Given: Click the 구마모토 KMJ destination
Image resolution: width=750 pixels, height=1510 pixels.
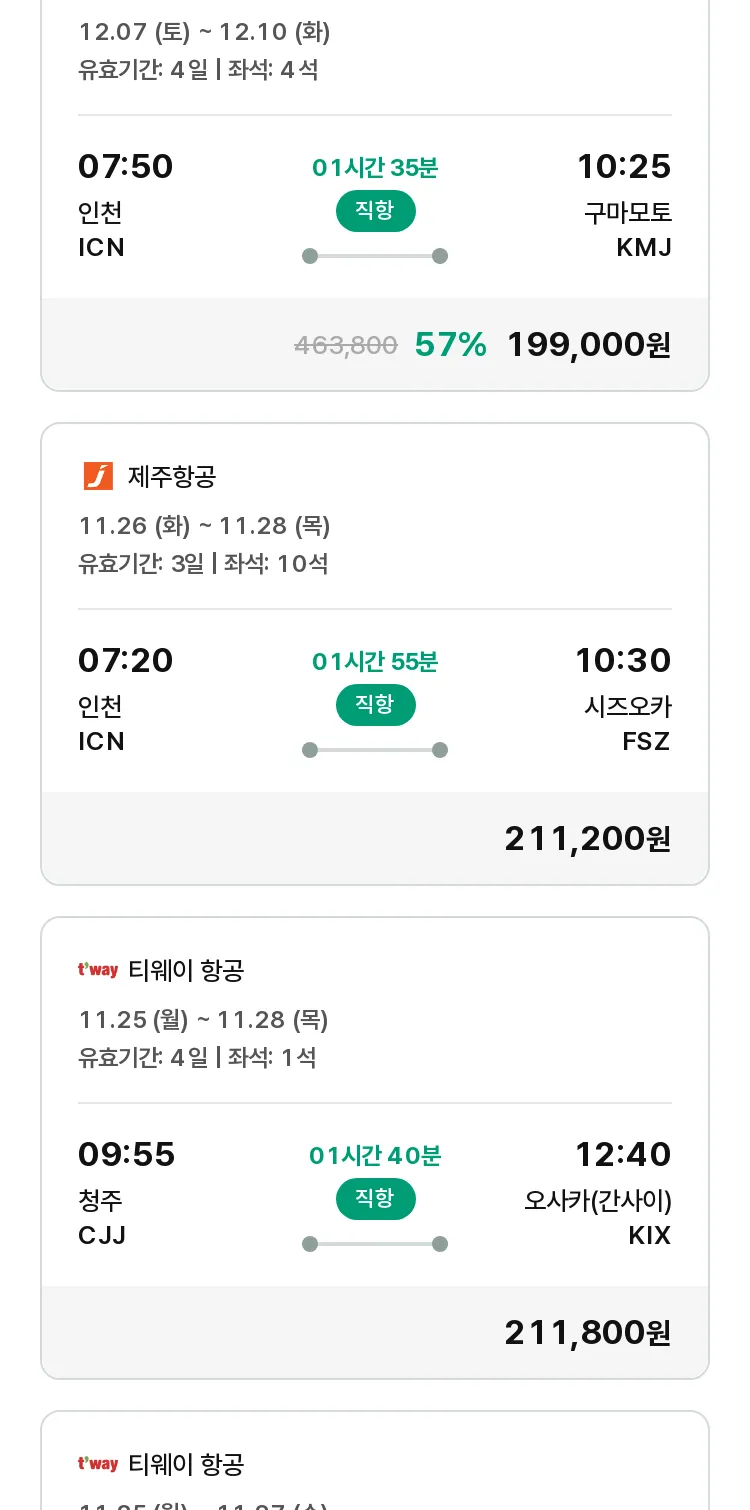Looking at the screenshot, I should [x=628, y=229].
